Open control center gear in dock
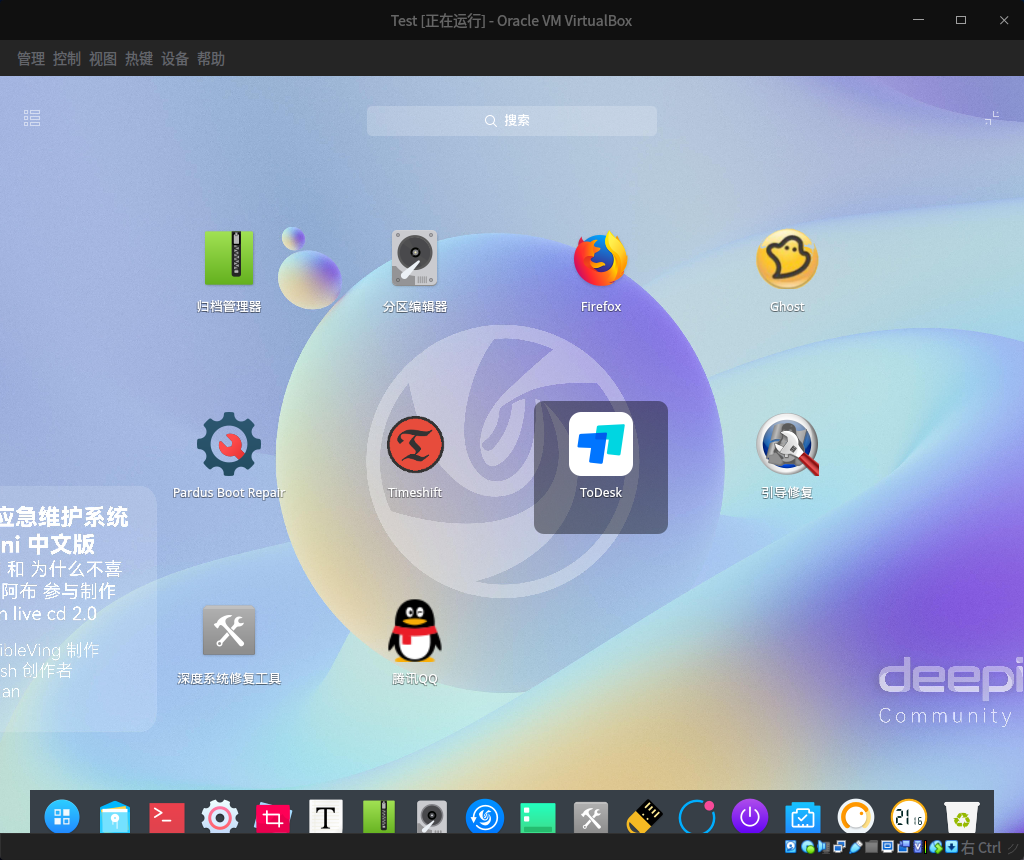Image resolution: width=1024 pixels, height=860 pixels. [x=219, y=816]
